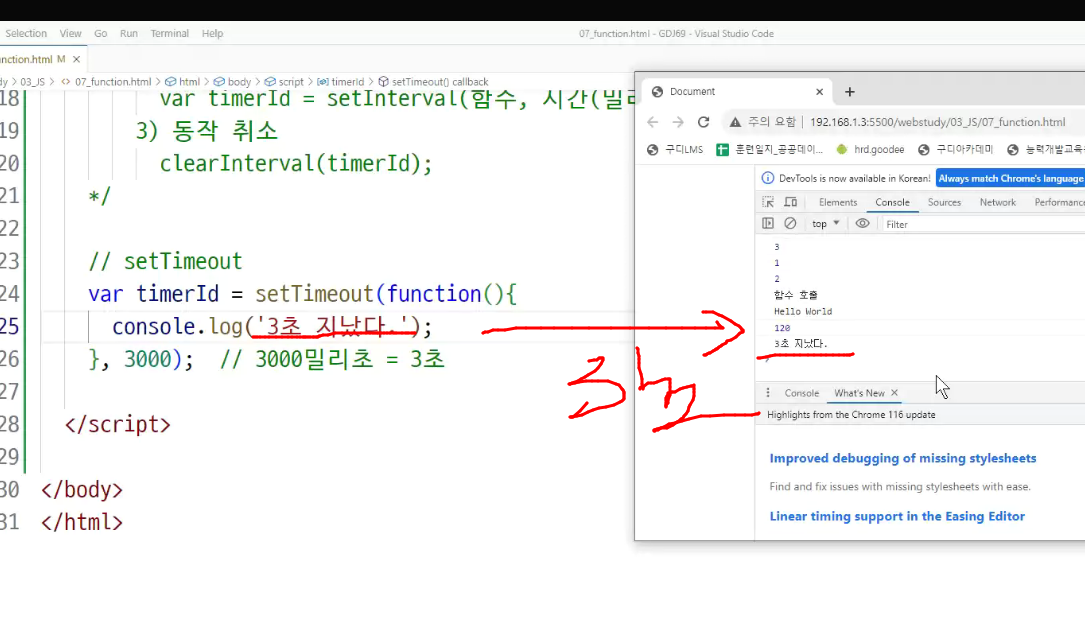
Task: Click 07_function.html in the breadcrumb
Action: pyautogui.click(x=113, y=82)
